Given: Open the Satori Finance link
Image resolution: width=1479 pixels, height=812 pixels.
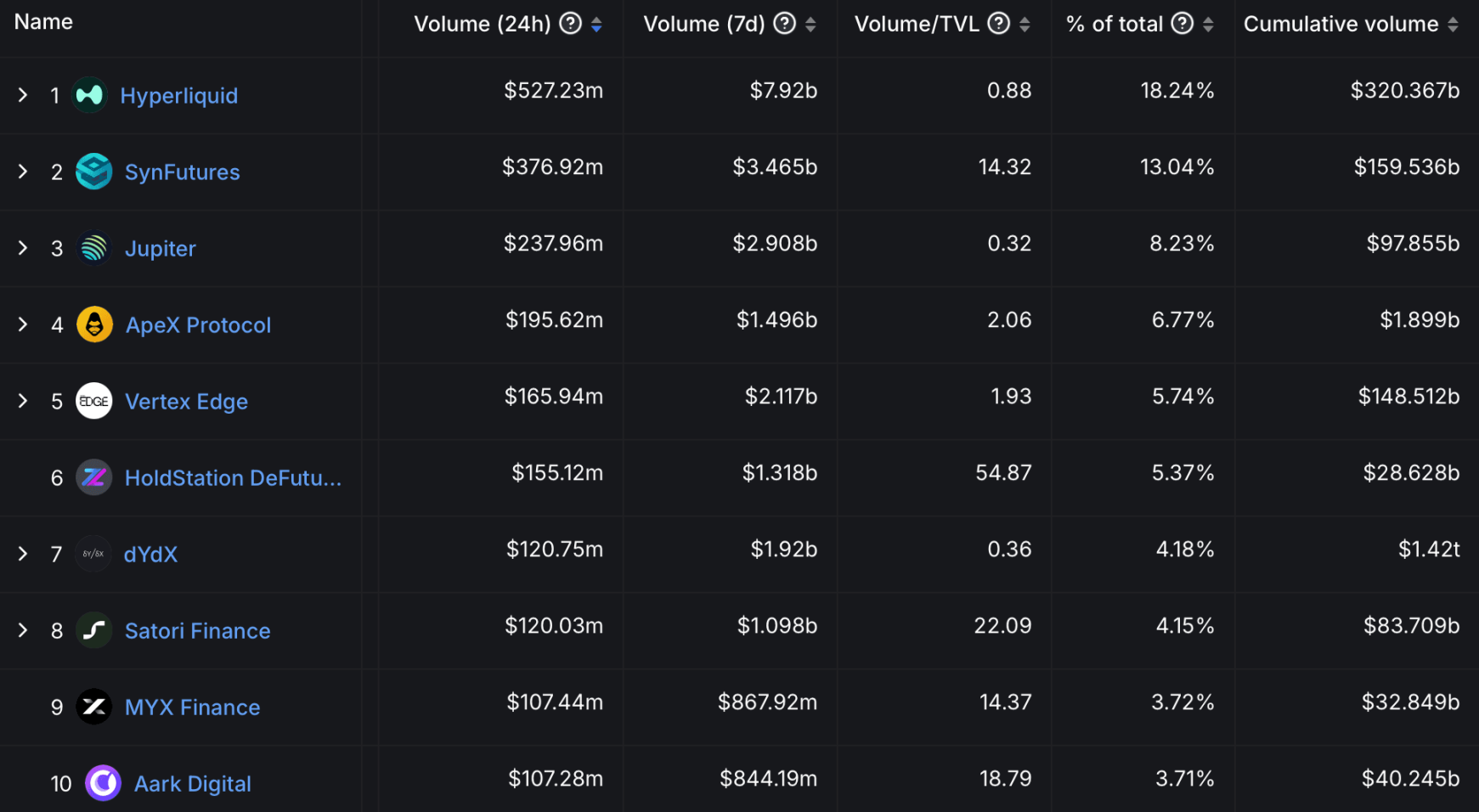Looking at the screenshot, I should click(198, 631).
